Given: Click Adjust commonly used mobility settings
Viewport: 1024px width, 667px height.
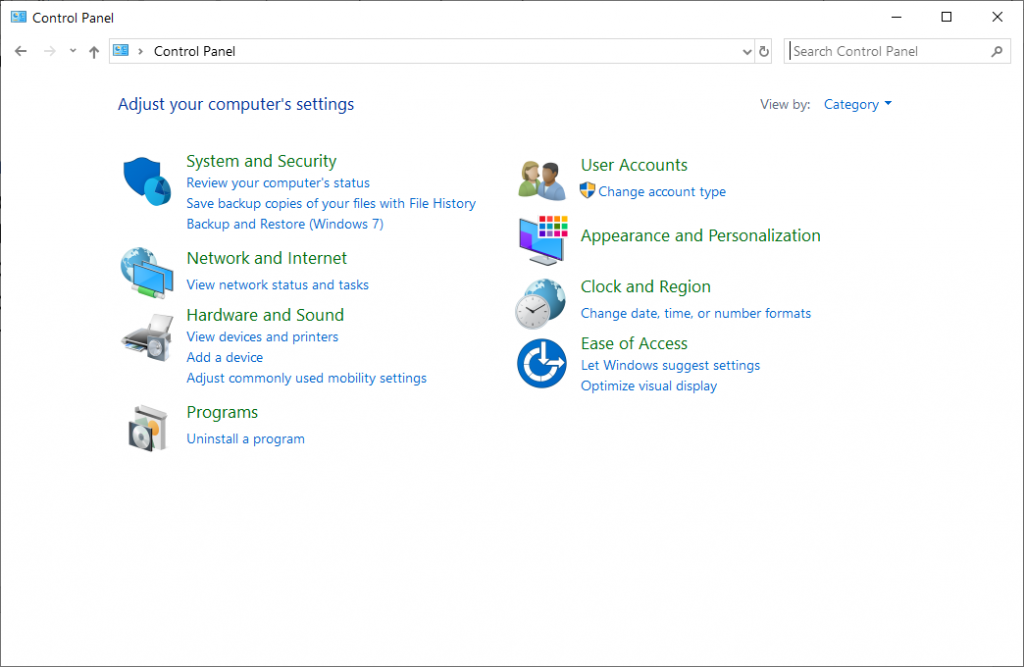Looking at the screenshot, I should pos(306,377).
